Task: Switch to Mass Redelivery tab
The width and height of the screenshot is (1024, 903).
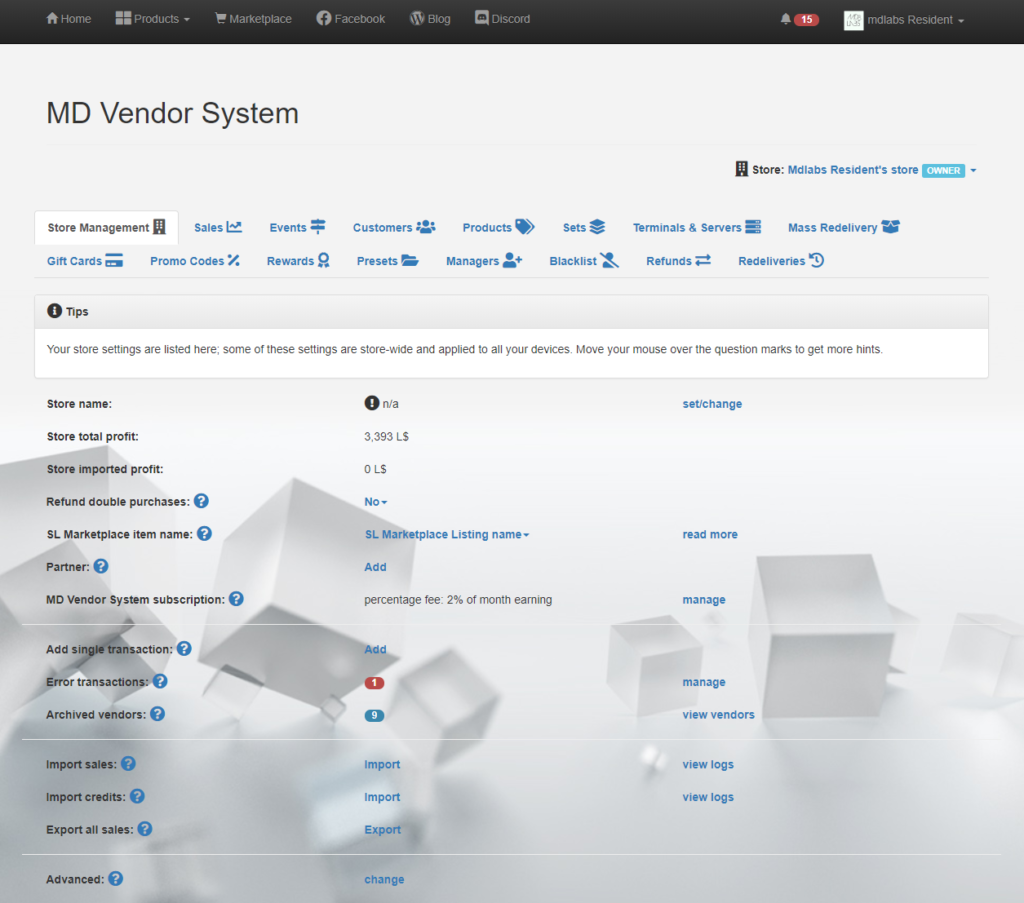Action: pyautogui.click(x=844, y=227)
